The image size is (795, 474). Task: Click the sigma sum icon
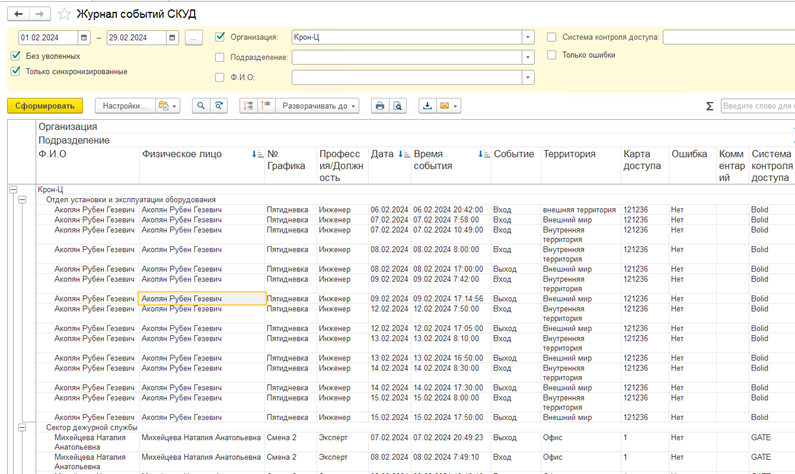click(709, 106)
